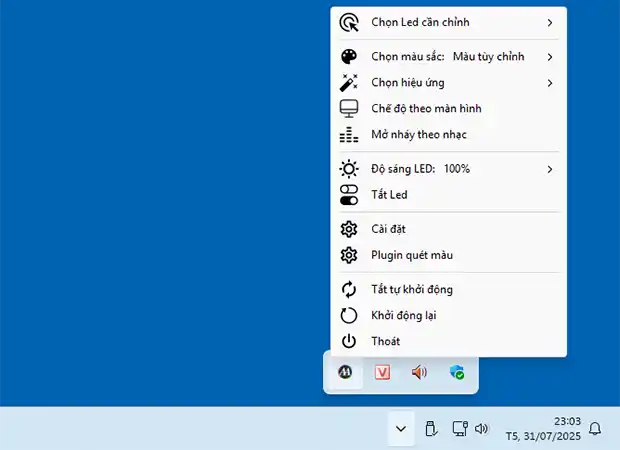Viewport: 620px width, 450px height.
Task: Open the notification bell icon
Action: point(595,429)
